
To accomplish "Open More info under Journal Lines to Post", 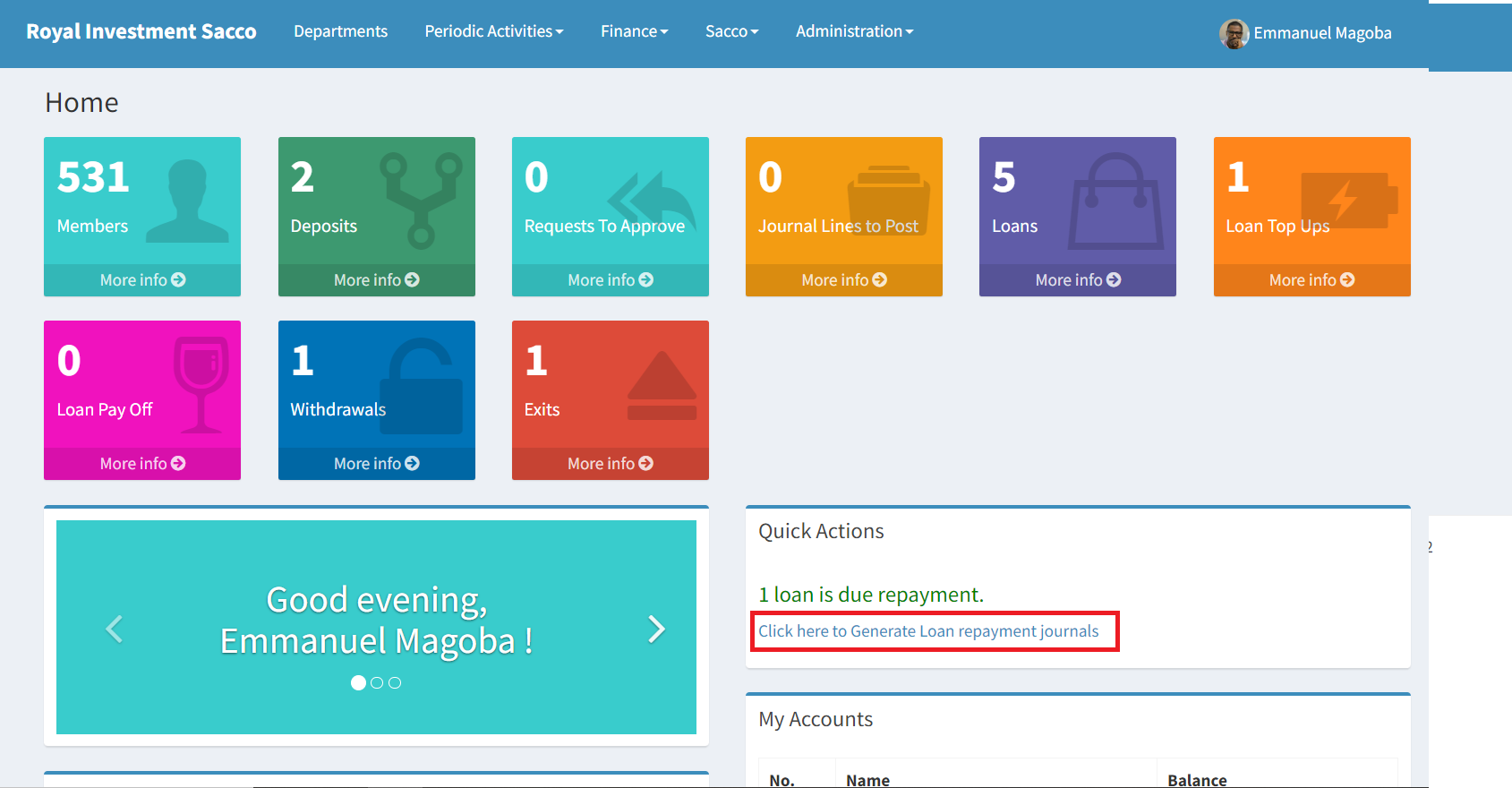I will point(844,280).
